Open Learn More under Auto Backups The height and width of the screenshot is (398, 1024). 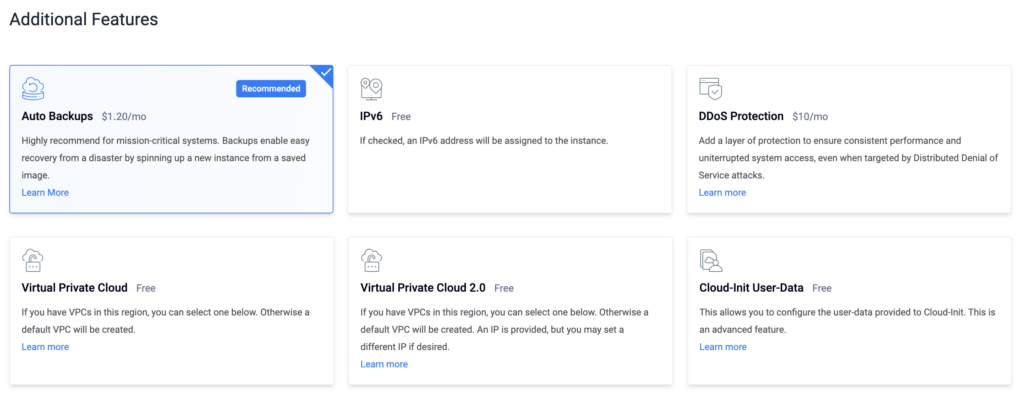click(x=45, y=193)
